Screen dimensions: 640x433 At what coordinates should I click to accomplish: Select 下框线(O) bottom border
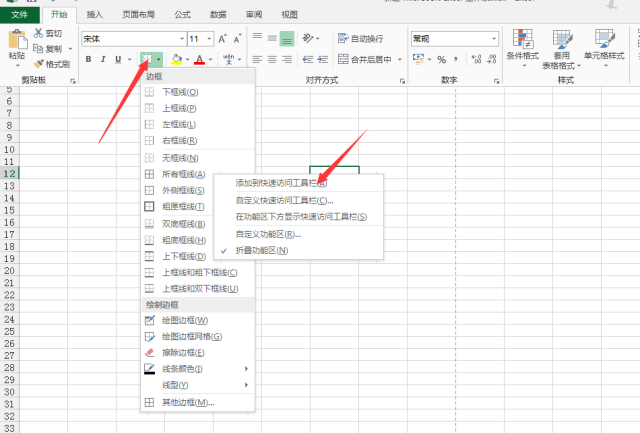click(198, 92)
